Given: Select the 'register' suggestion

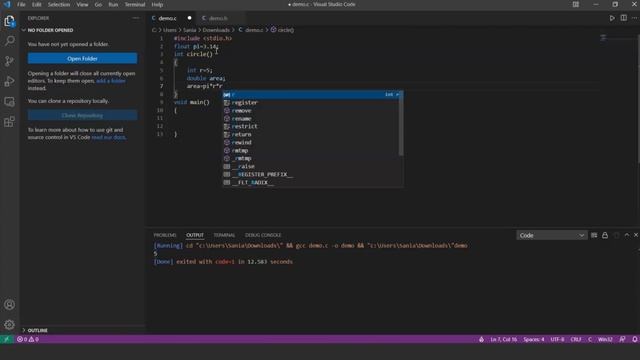Looking at the screenshot, I should pos(312,102).
